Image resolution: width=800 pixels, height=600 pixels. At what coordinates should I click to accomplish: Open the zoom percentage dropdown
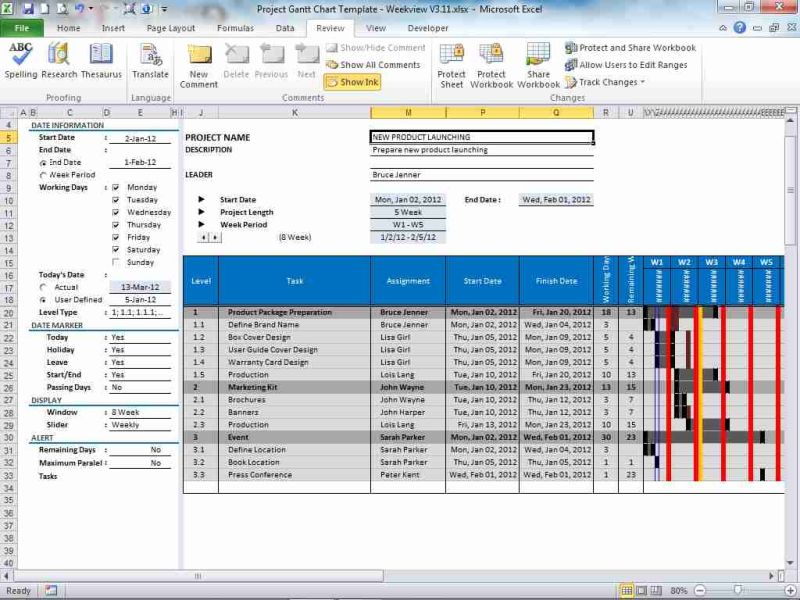pyautogui.click(x=680, y=589)
